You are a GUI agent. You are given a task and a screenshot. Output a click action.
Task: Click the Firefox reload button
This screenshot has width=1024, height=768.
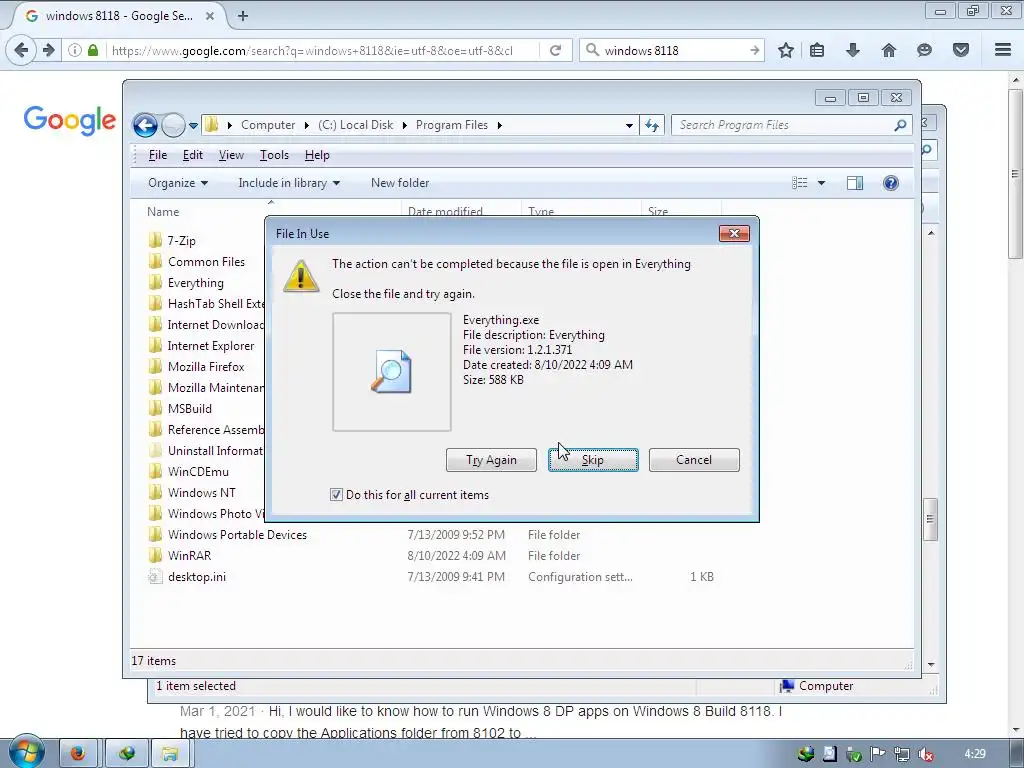(x=555, y=50)
